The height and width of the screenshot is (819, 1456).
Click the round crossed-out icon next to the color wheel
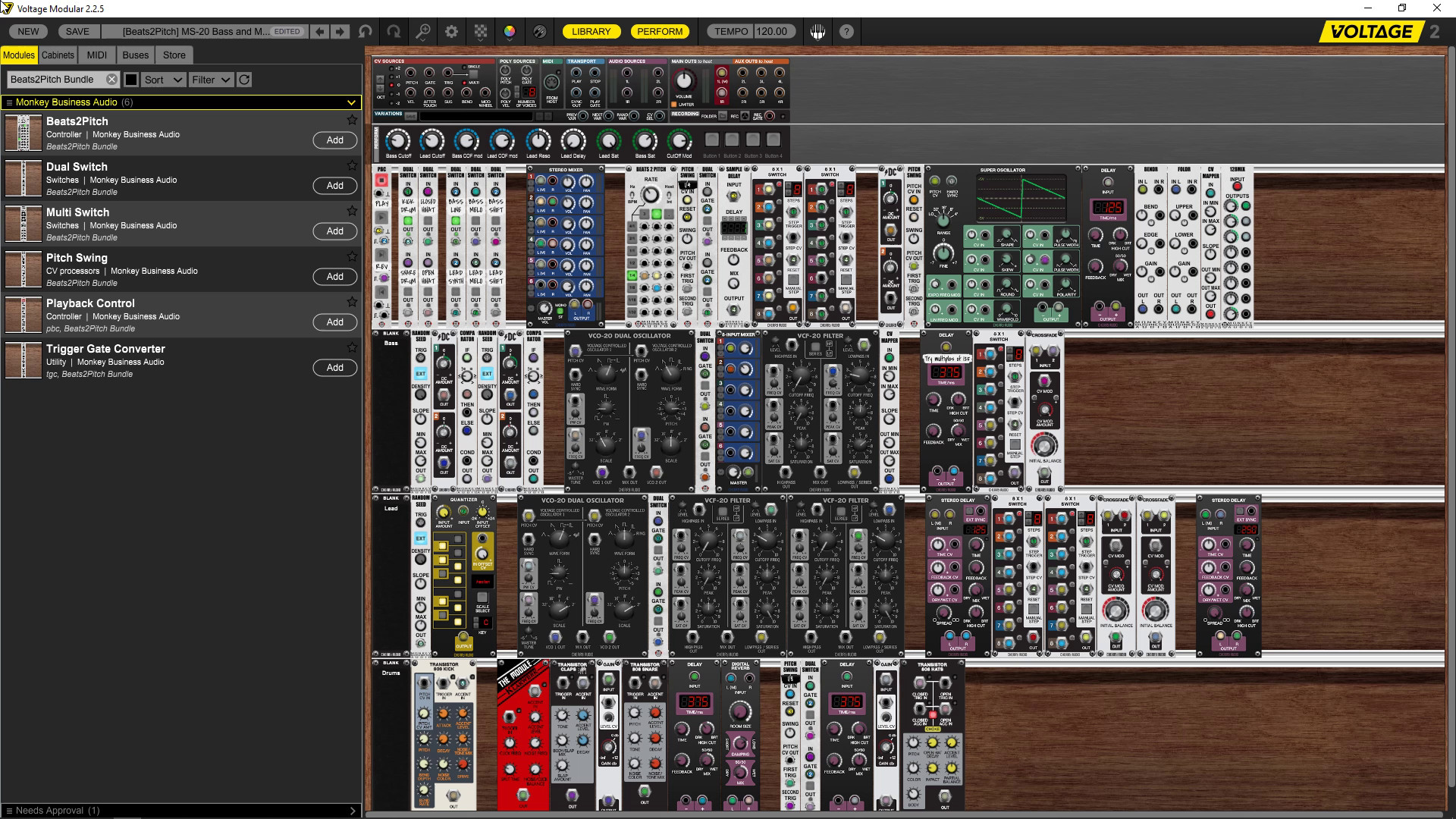tap(539, 31)
